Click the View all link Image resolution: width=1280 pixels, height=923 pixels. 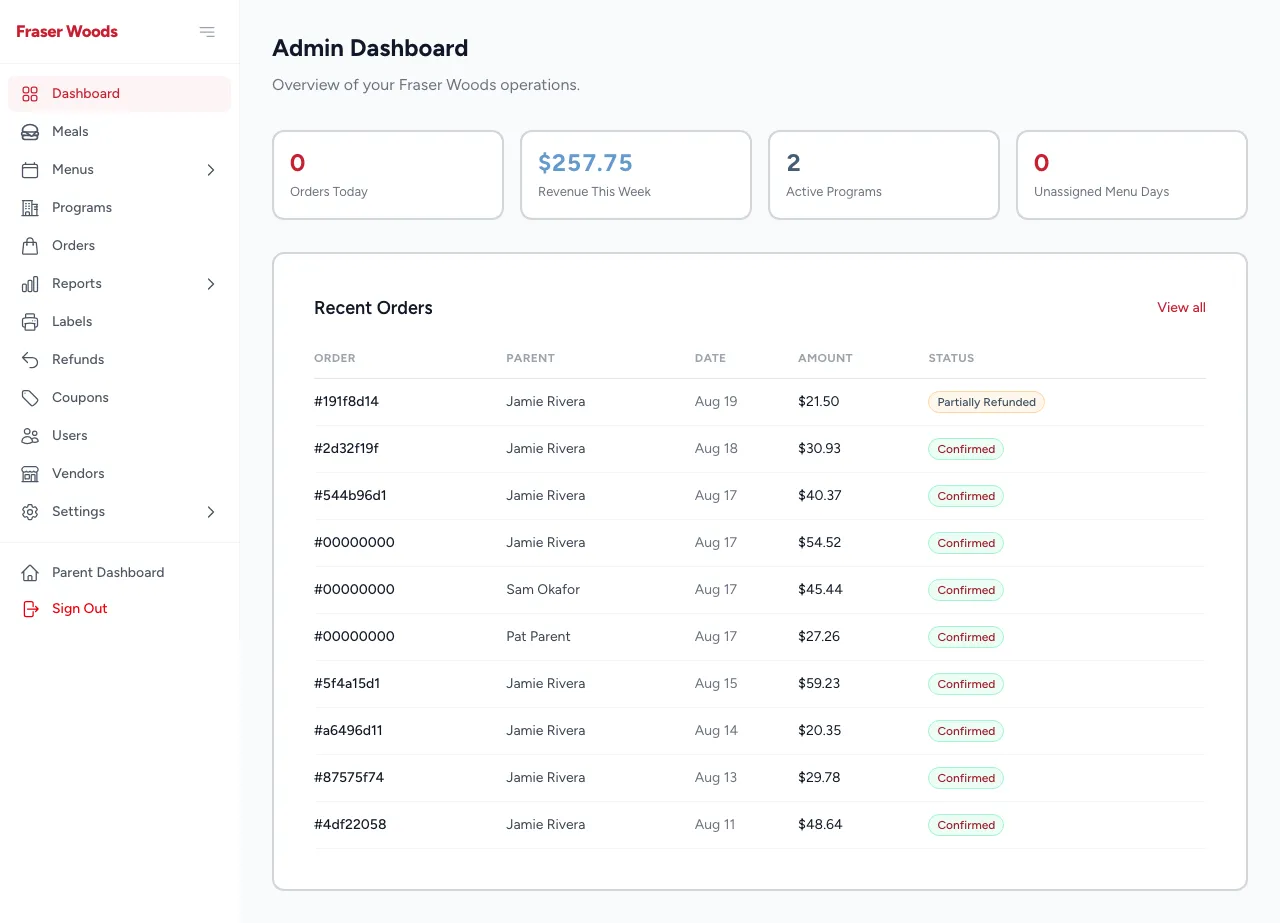(1181, 308)
